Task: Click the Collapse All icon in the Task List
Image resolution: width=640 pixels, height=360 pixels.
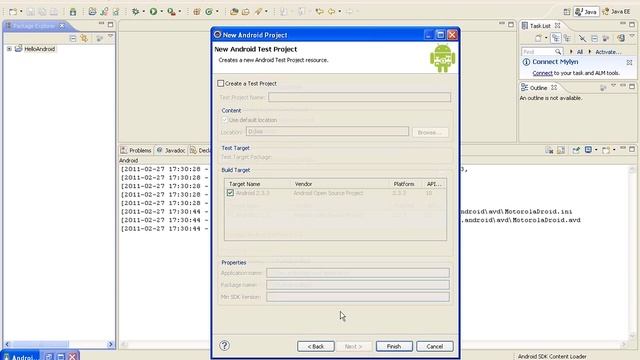Action: [x=594, y=38]
